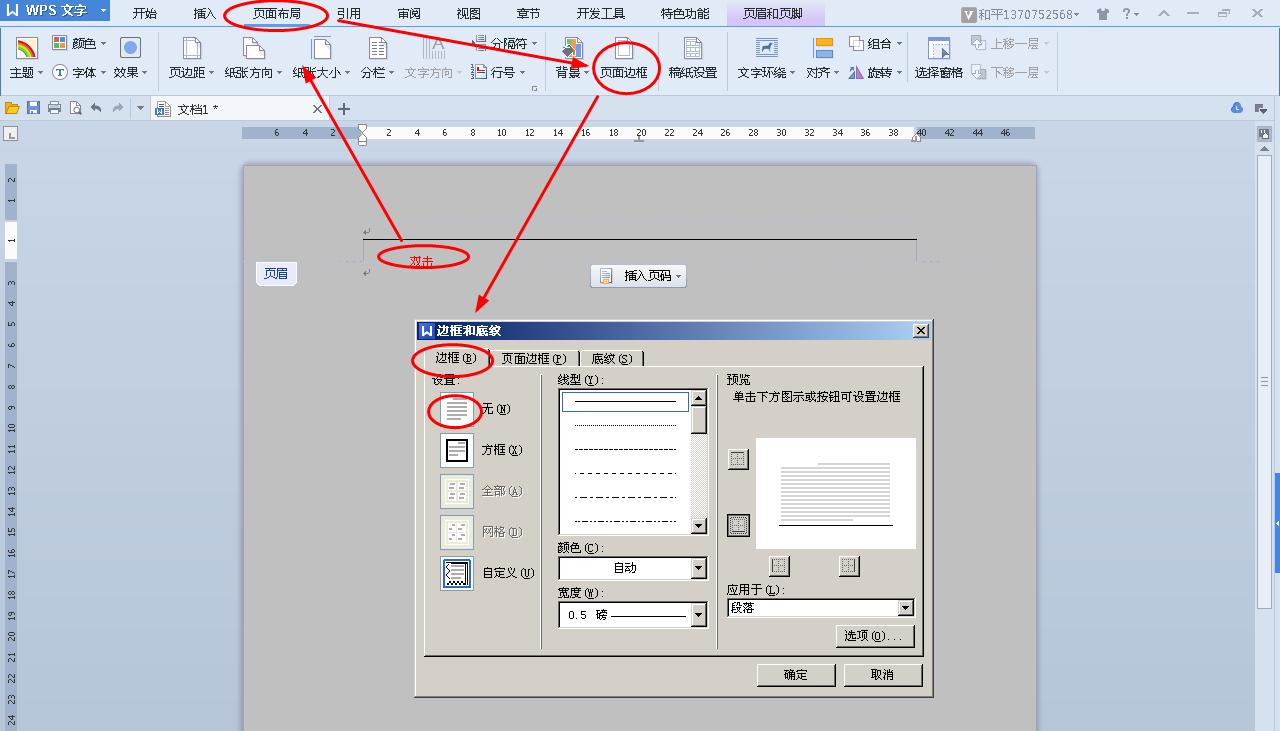The image size is (1280, 731).
Task: Click the cloud icon above the ruler
Action: [1237, 108]
